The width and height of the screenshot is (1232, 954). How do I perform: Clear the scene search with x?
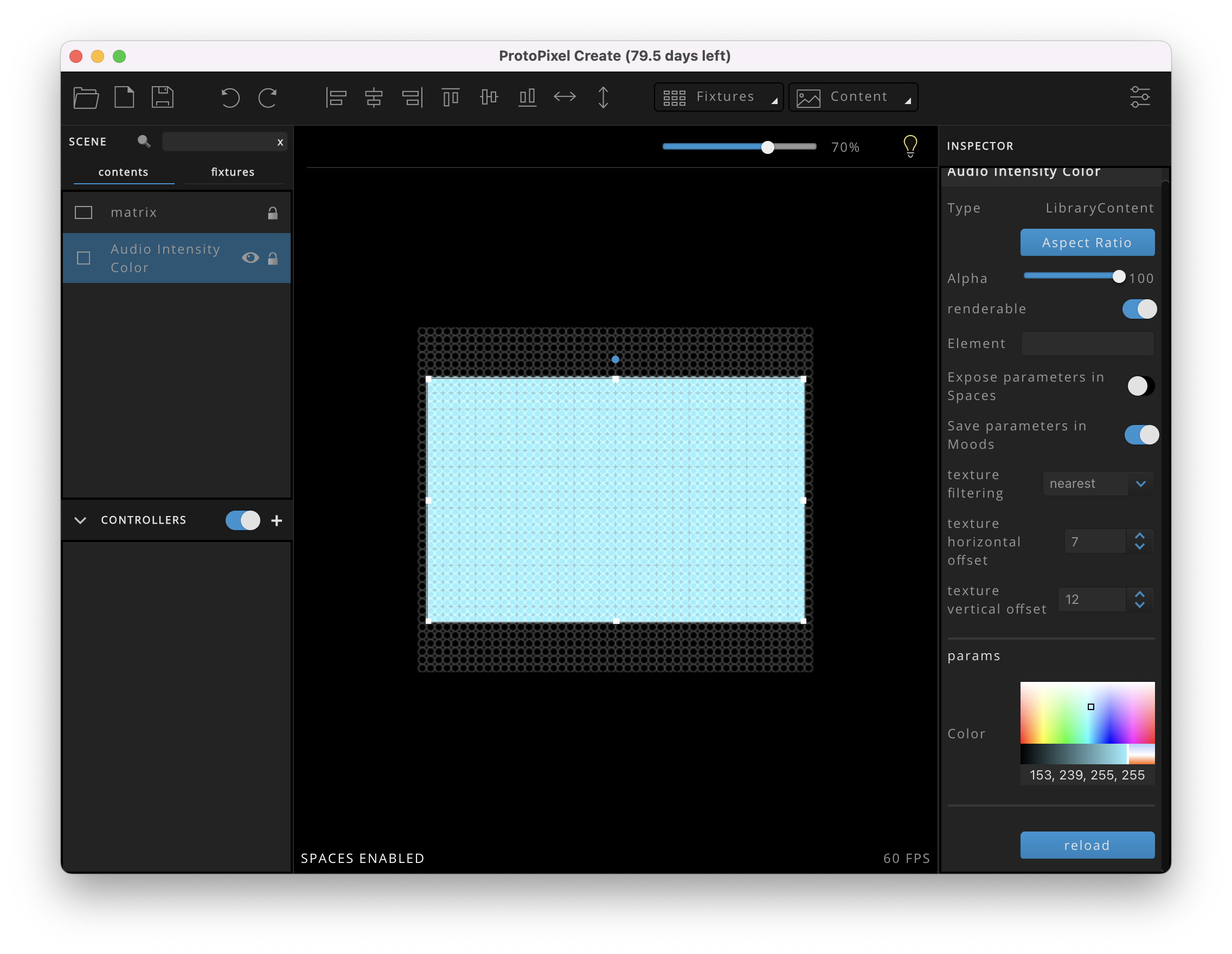[x=280, y=142]
